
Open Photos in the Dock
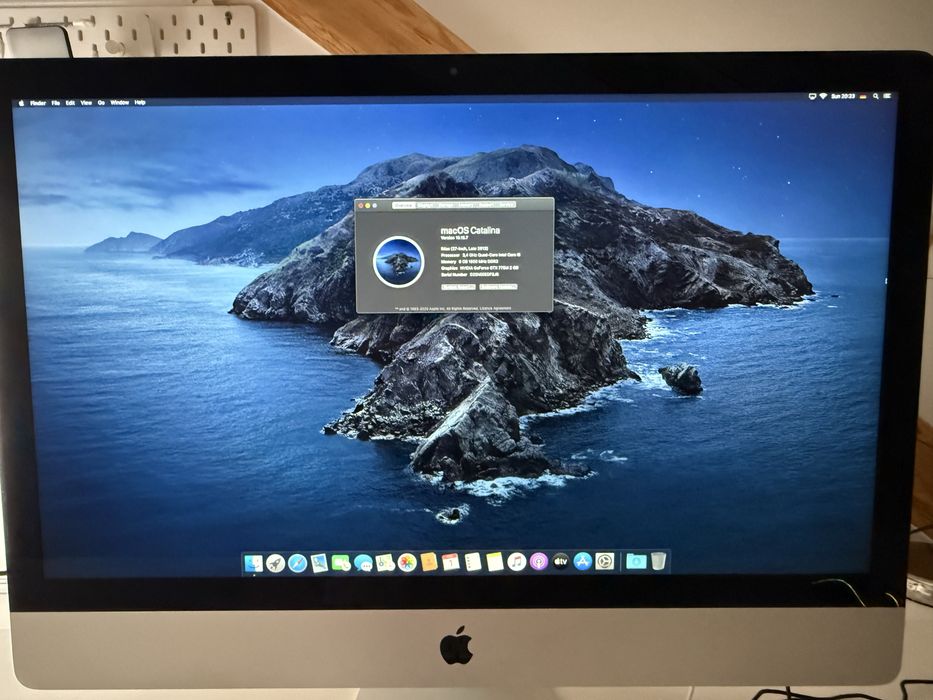pyautogui.click(x=406, y=562)
